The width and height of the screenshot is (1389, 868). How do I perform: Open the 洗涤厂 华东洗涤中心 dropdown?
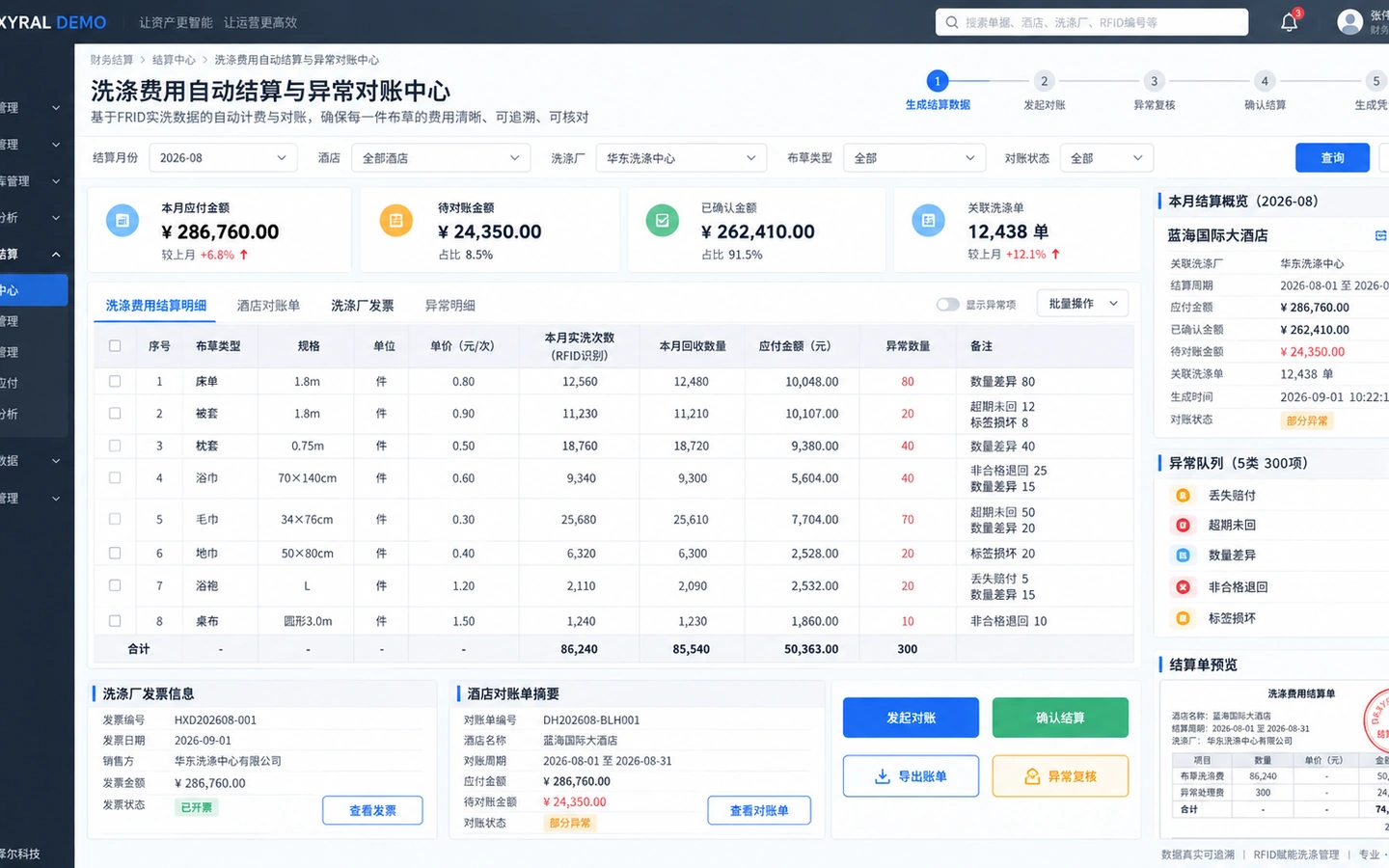(x=681, y=158)
